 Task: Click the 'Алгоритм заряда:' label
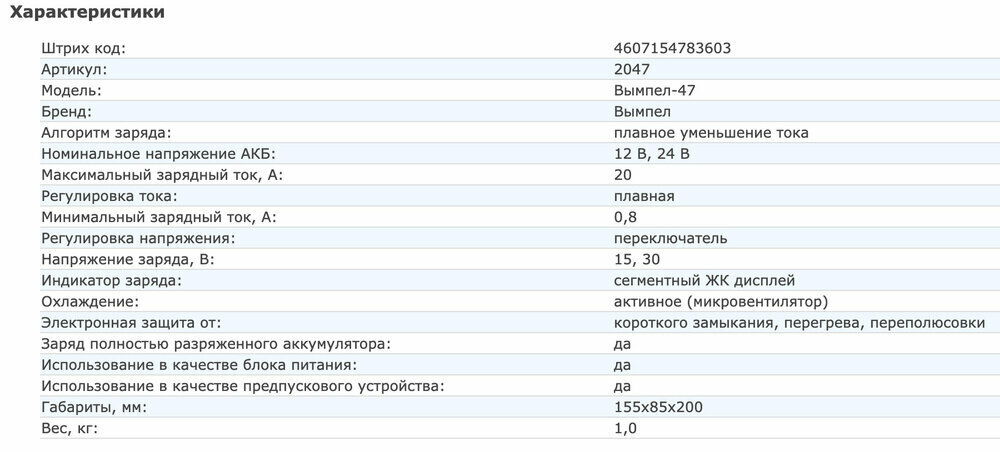107,133
